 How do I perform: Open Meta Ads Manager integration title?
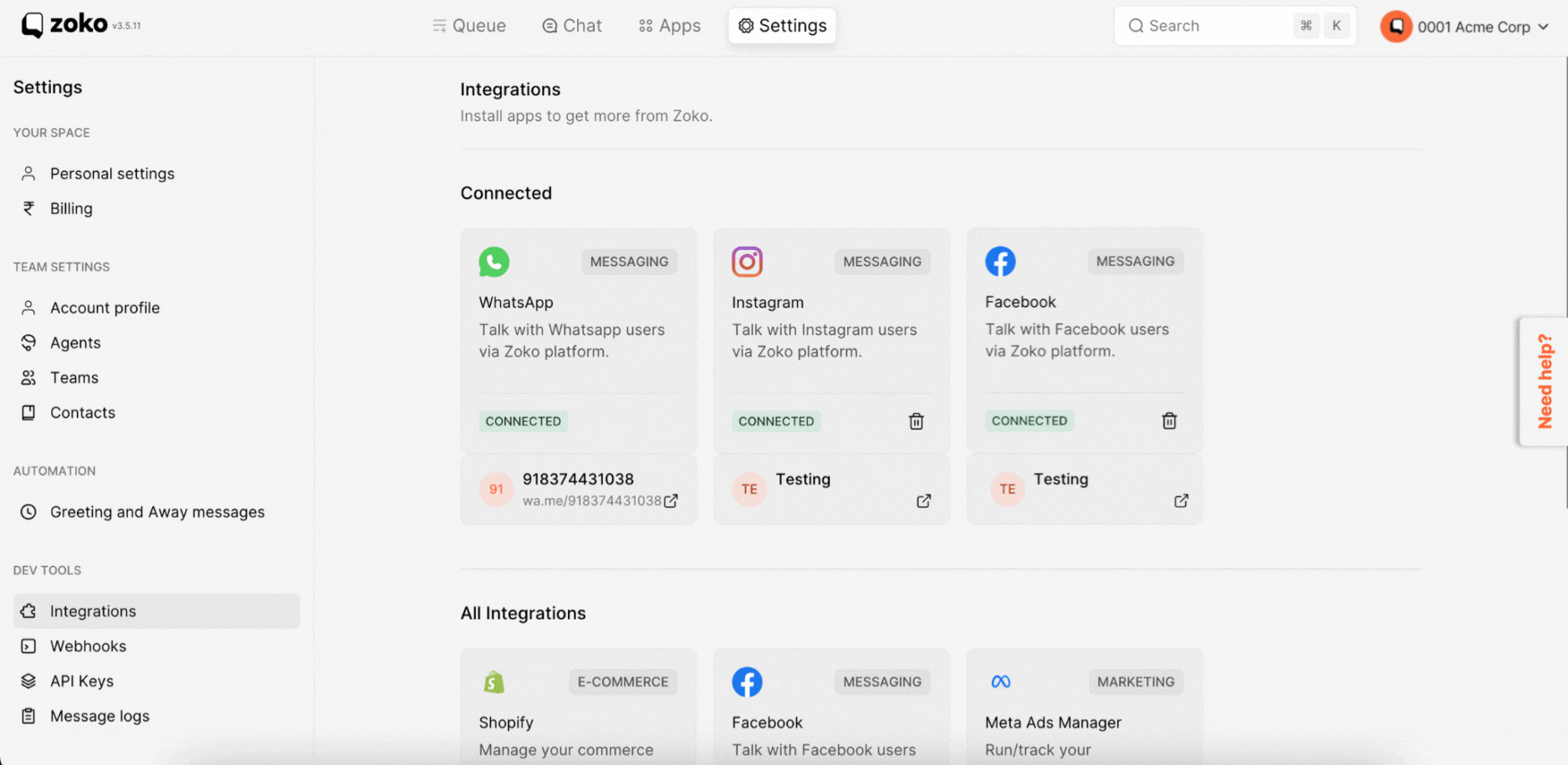(x=1053, y=722)
